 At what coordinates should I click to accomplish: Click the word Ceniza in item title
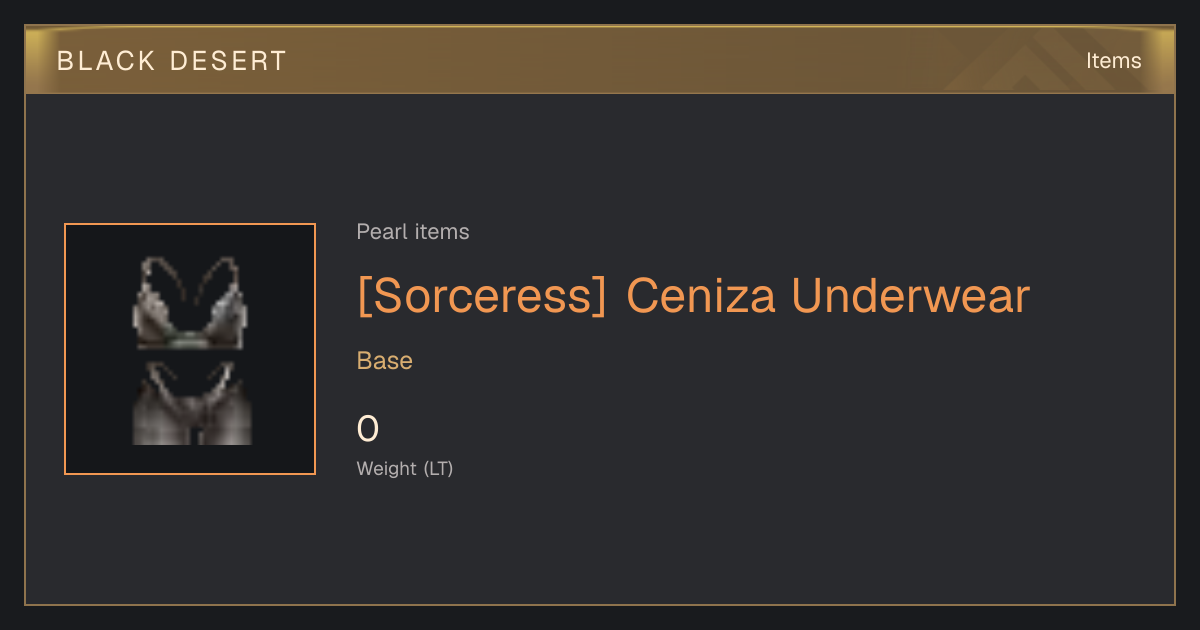pyautogui.click(x=701, y=296)
